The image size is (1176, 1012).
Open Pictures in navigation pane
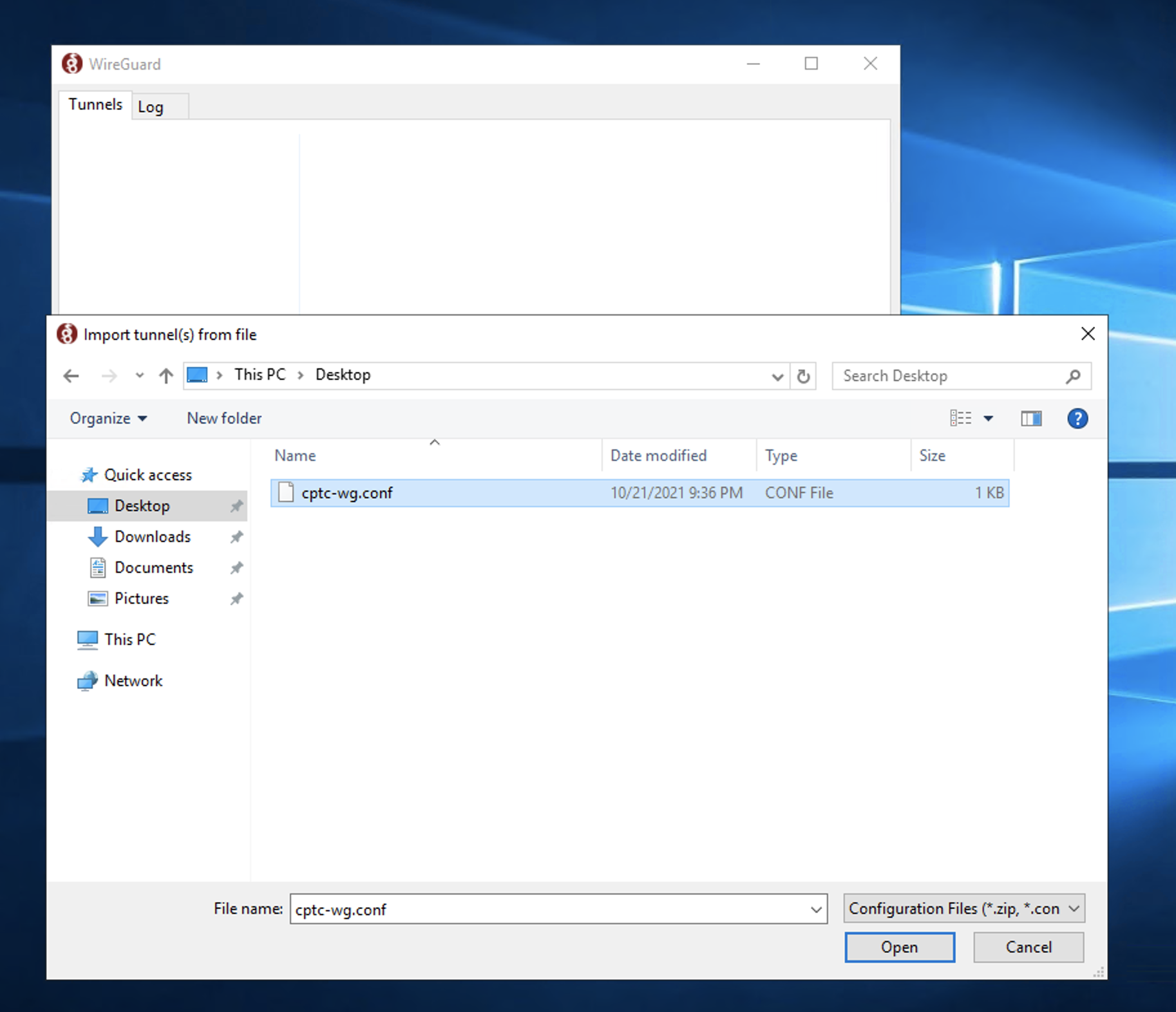click(142, 599)
